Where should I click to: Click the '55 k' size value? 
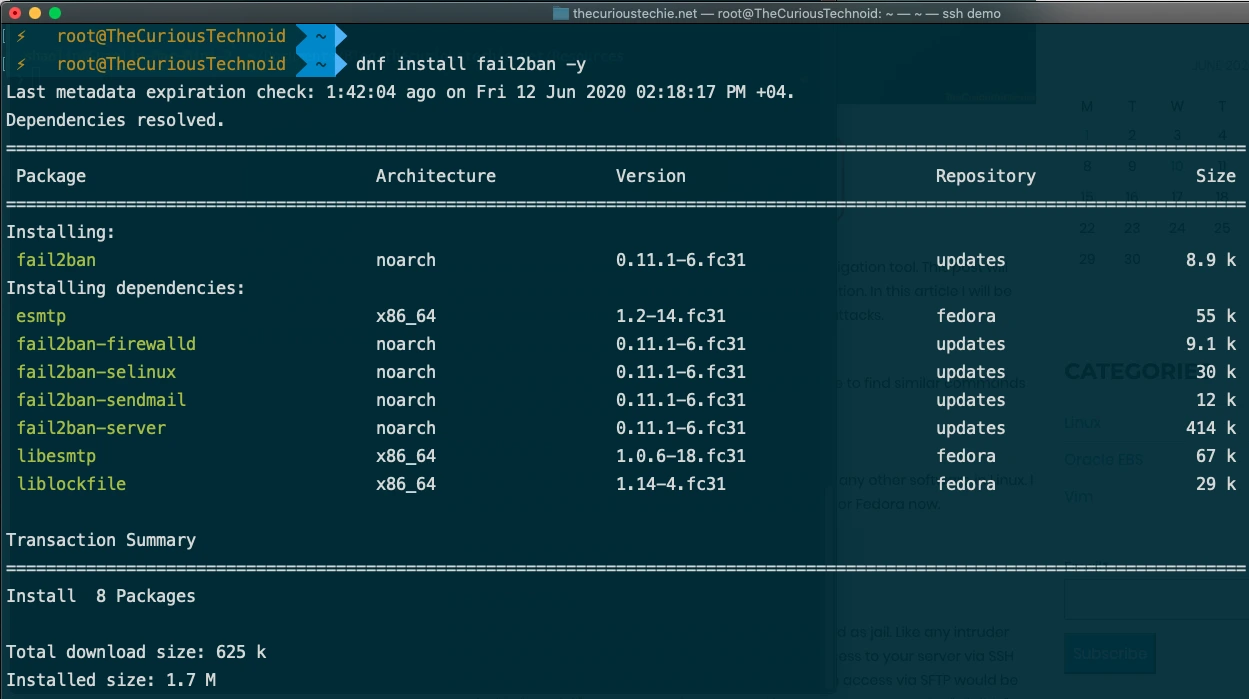pos(1216,316)
